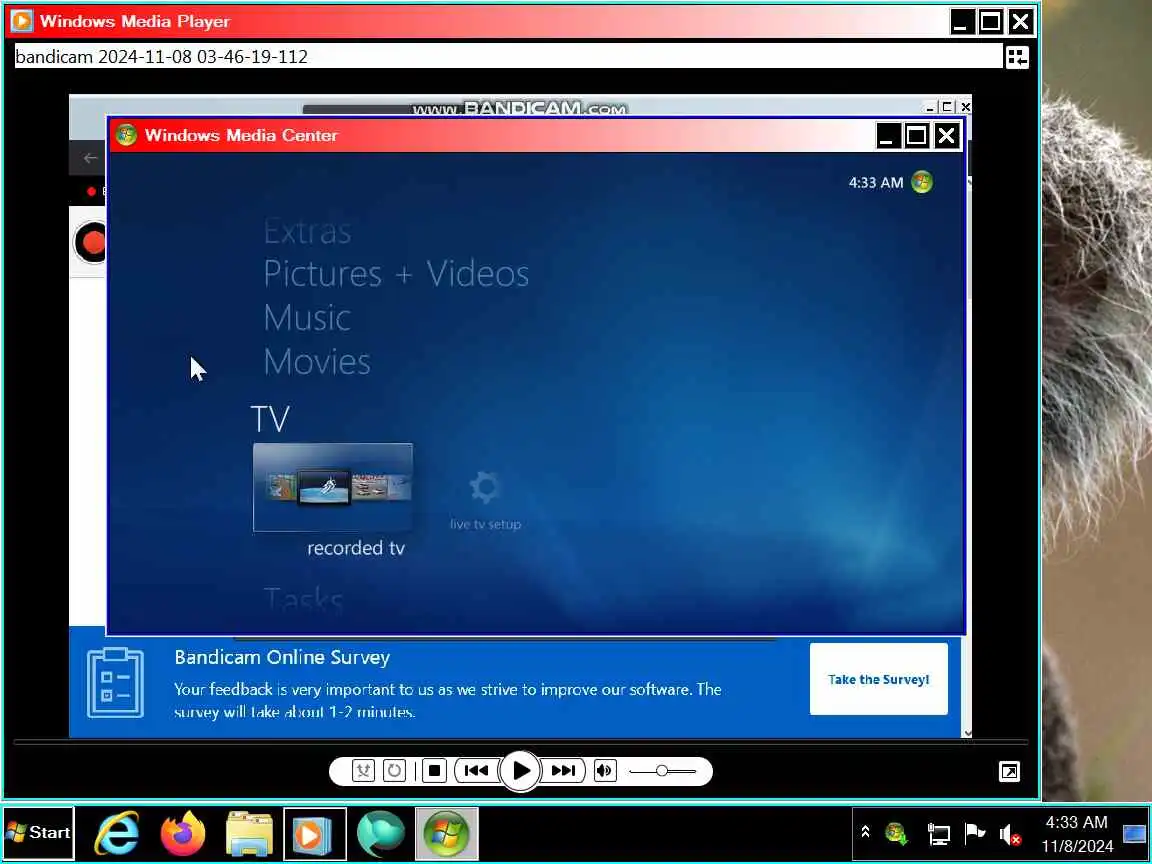This screenshot has height=864, width=1152.
Task: Maximize the Windows Media Center window
Action: tap(916, 135)
